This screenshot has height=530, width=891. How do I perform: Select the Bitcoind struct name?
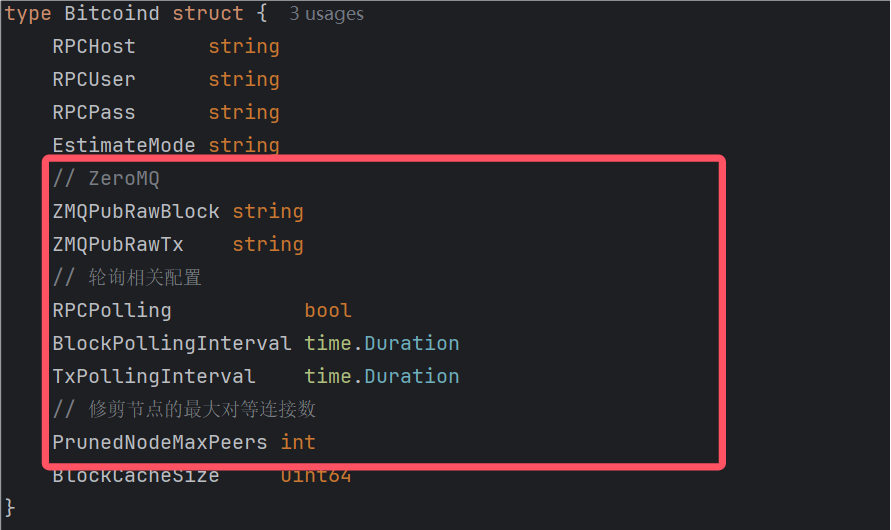112,13
